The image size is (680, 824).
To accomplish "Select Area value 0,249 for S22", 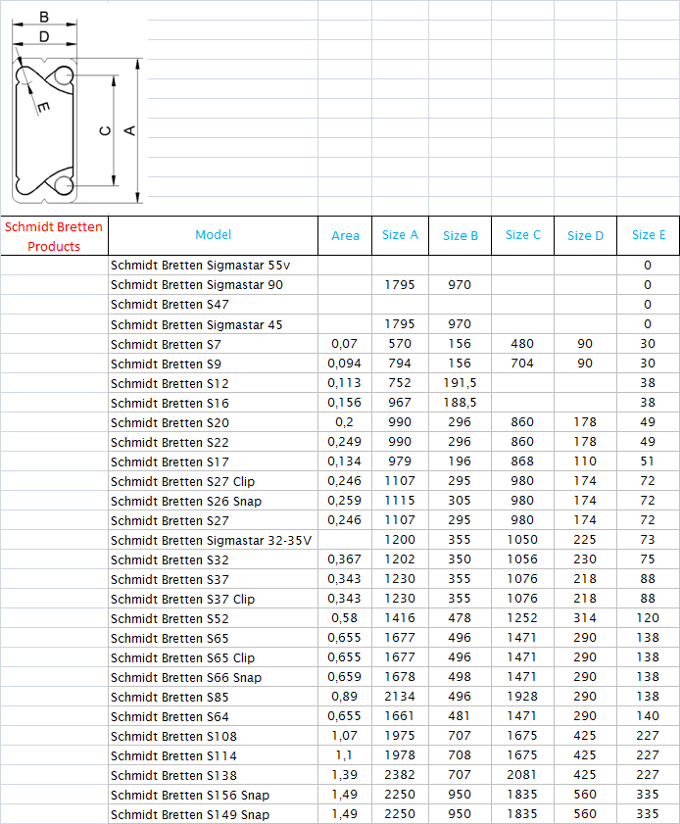I will coord(345,441).
